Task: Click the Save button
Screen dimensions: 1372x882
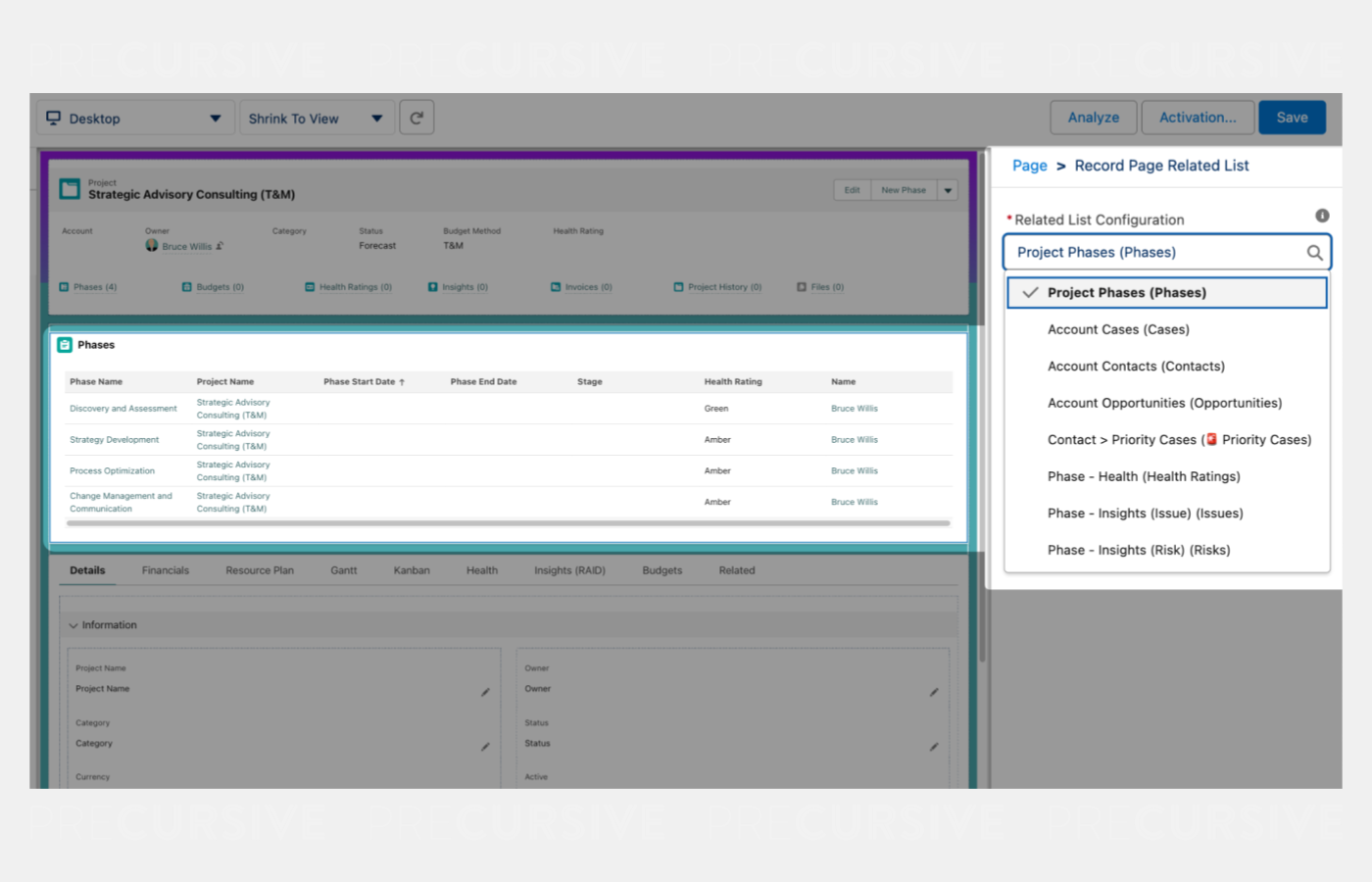Action: pyautogui.click(x=1292, y=118)
